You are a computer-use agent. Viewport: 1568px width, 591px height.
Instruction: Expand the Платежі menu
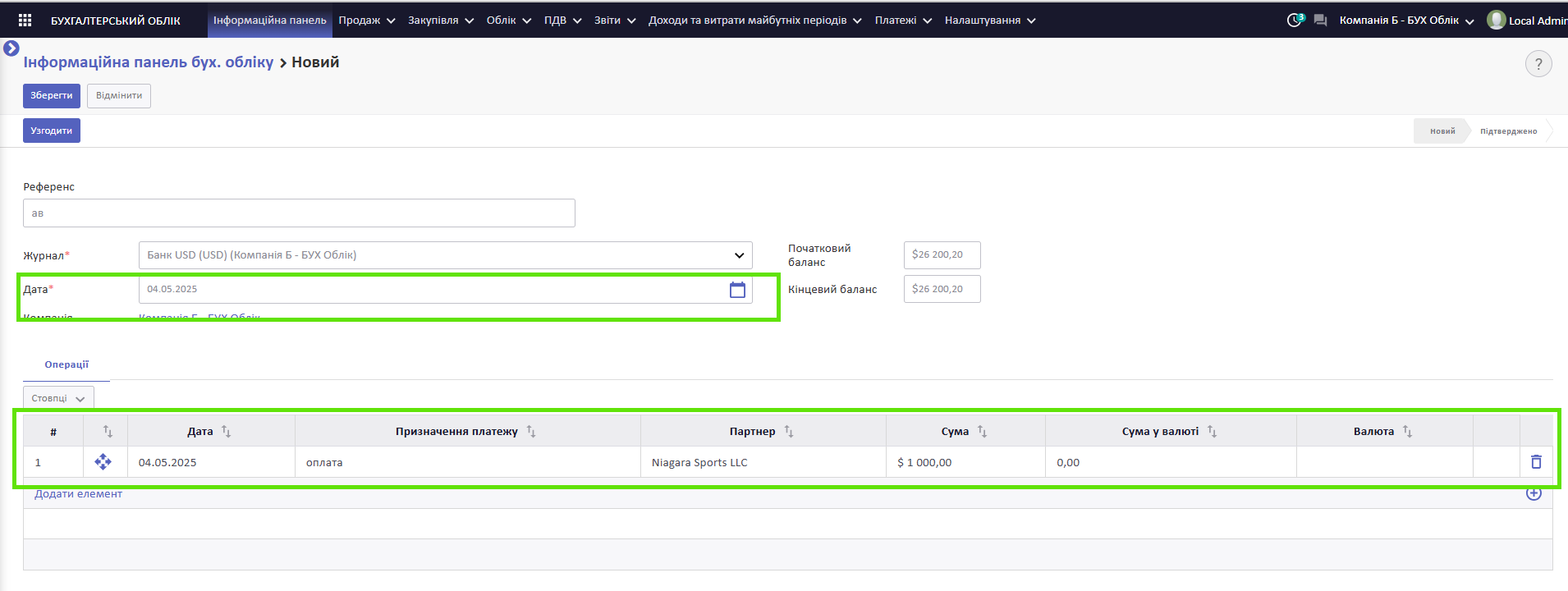[x=903, y=21]
